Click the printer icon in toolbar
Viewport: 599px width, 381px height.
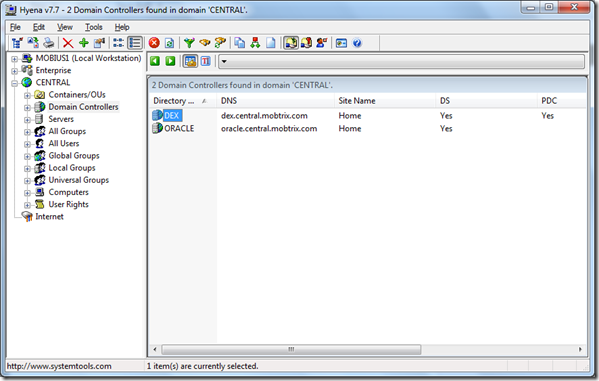point(49,43)
